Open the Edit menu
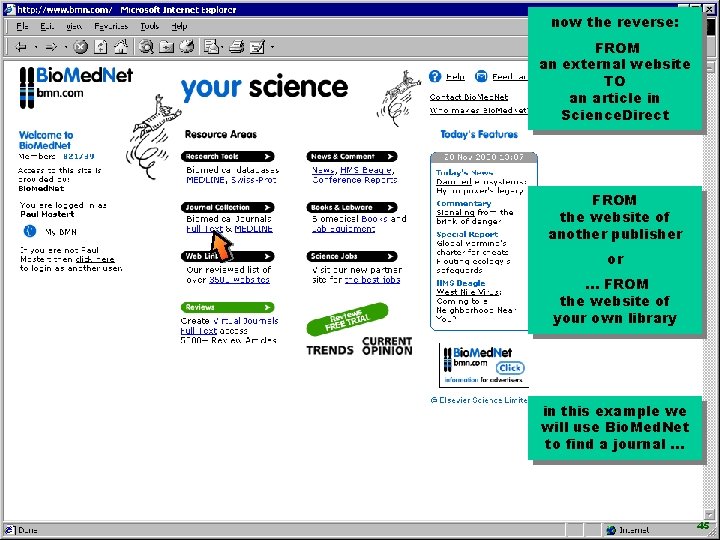Screen dimensions: 720x540 point(47,27)
